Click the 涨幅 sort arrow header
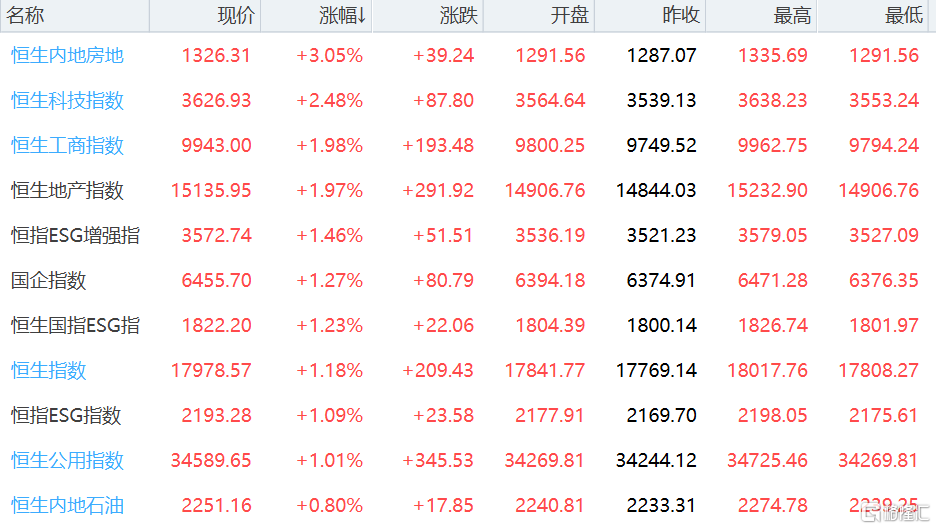936x529 pixels. click(x=342, y=16)
